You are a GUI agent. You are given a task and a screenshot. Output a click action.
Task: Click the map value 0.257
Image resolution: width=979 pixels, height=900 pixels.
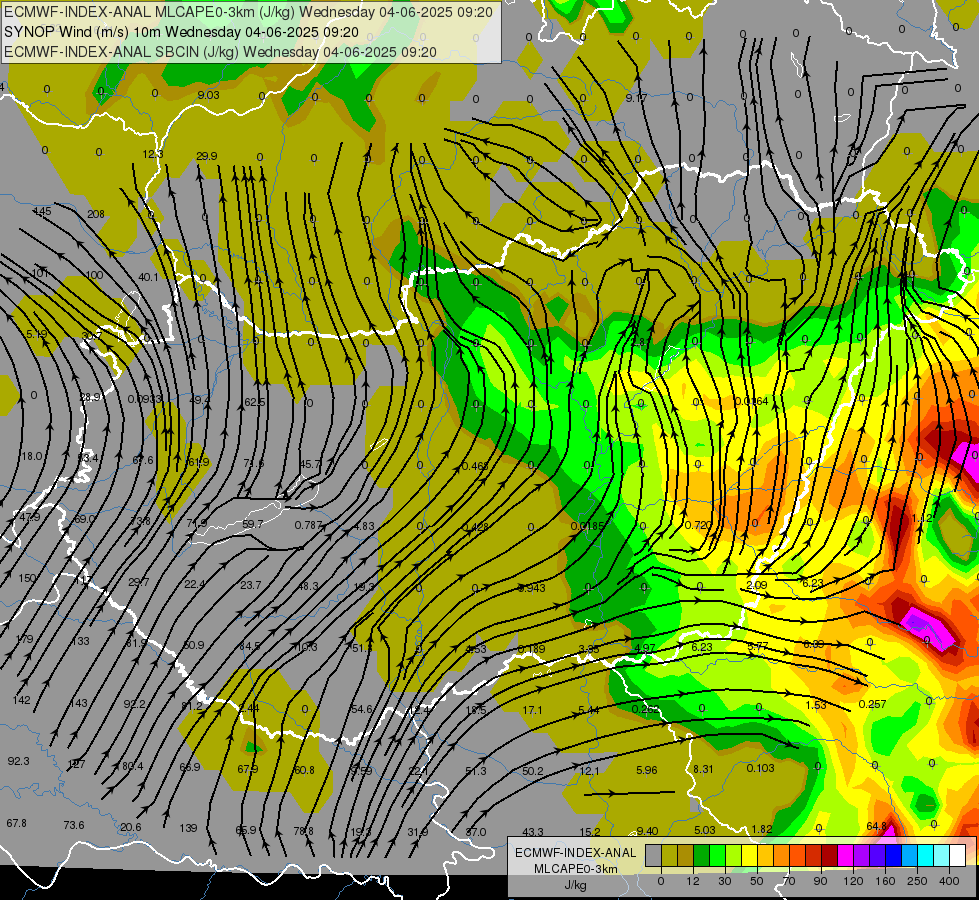[x=872, y=705]
